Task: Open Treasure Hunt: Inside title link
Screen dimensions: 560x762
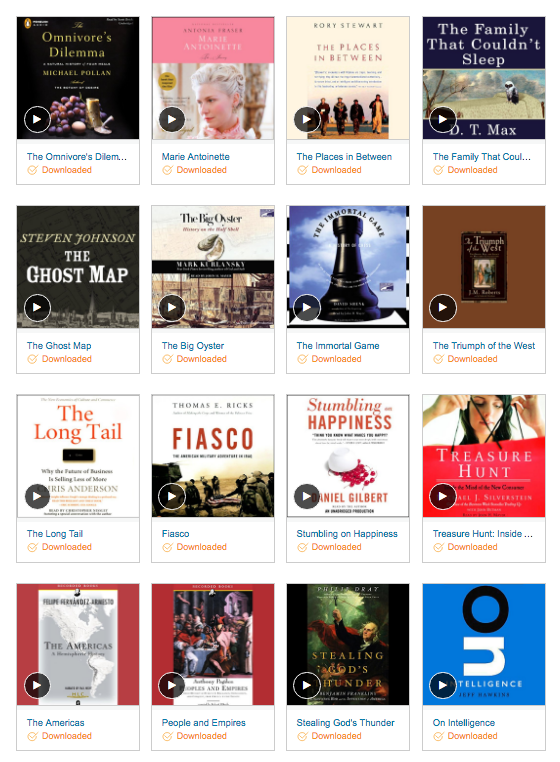Action: pos(483,534)
